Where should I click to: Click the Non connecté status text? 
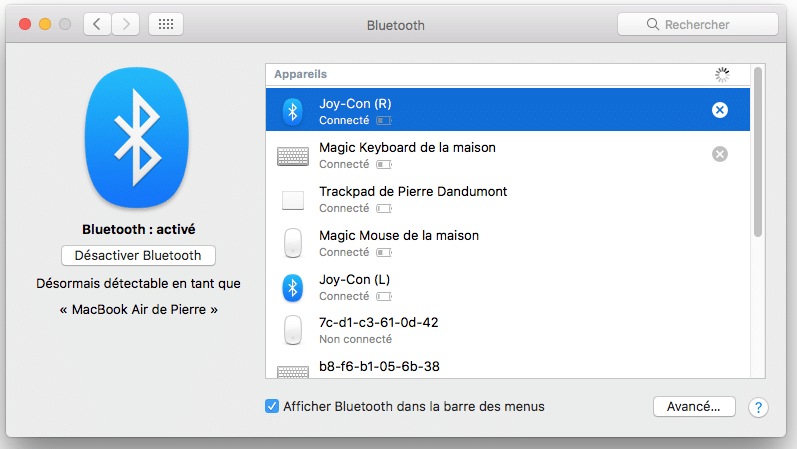click(x=355, y=339)
